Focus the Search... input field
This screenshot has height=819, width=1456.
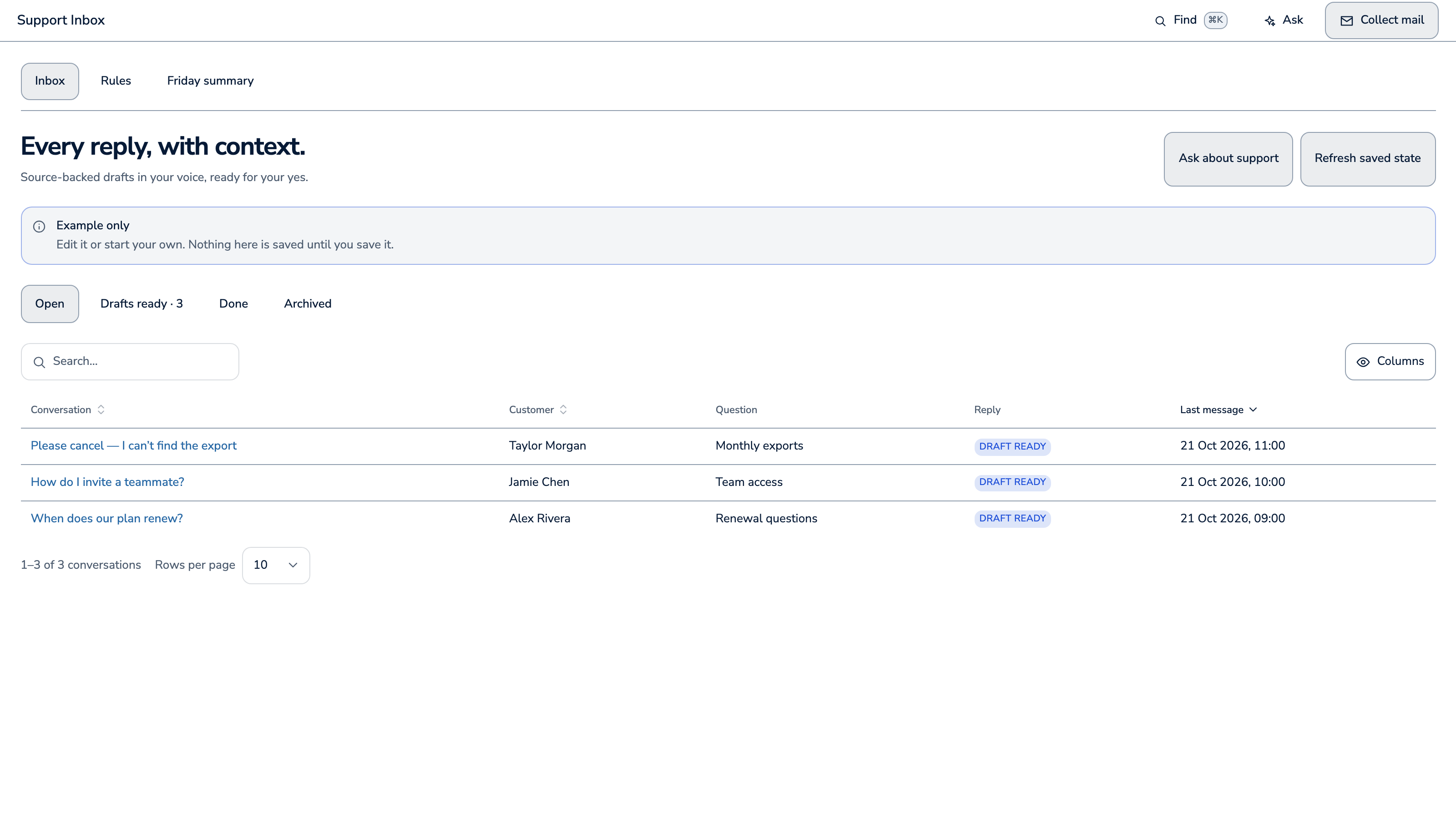coord(130,362)
